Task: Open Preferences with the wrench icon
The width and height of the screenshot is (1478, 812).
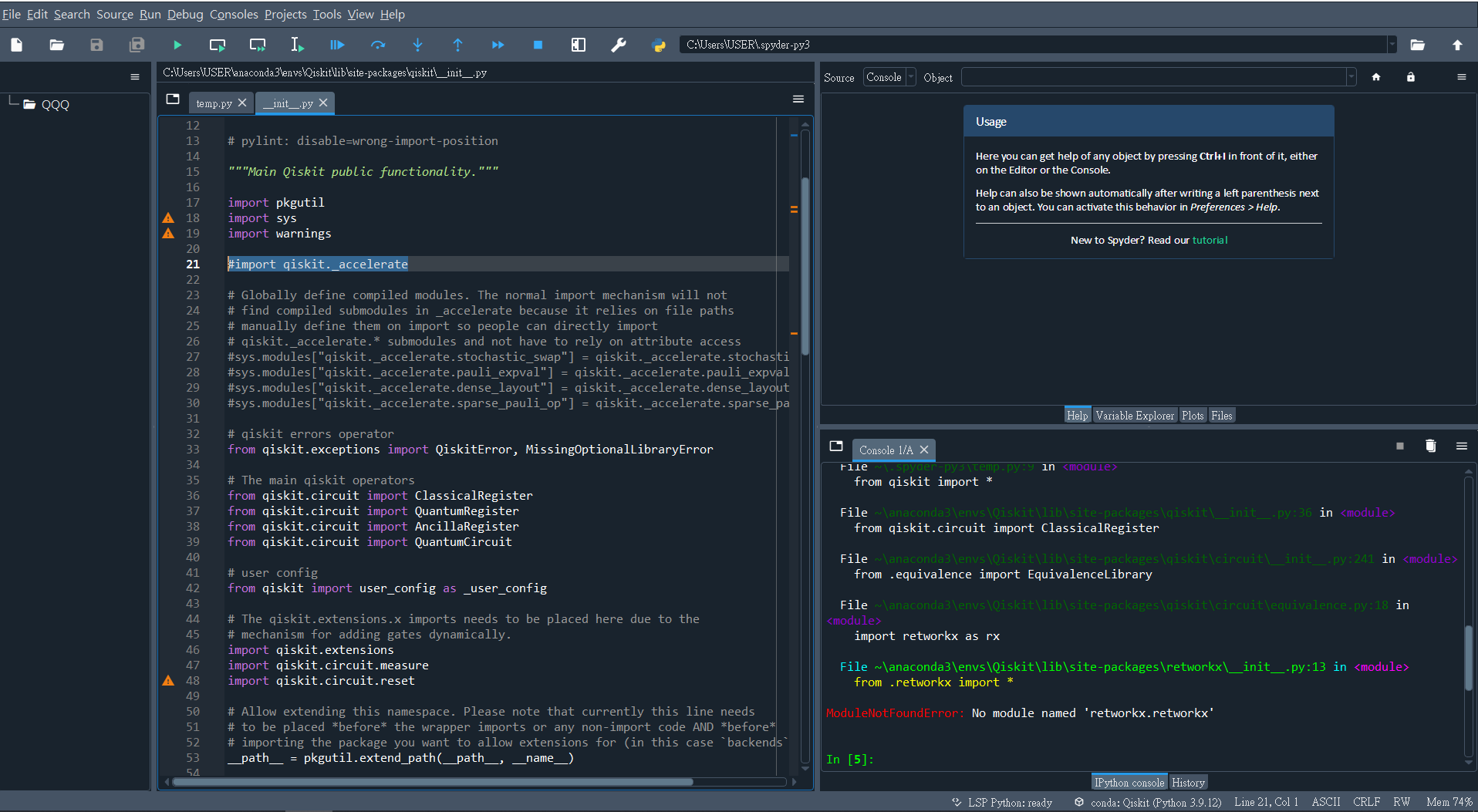Action: pyautogui.click(x=618, y=45)
